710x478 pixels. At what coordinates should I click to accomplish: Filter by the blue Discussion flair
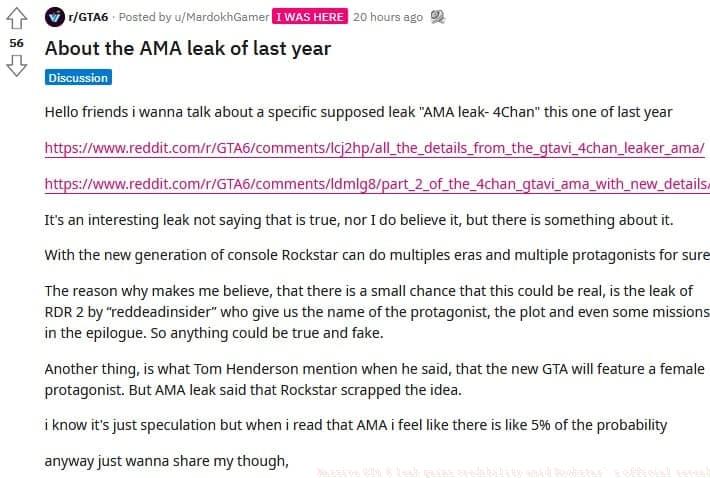click(77, 77)
